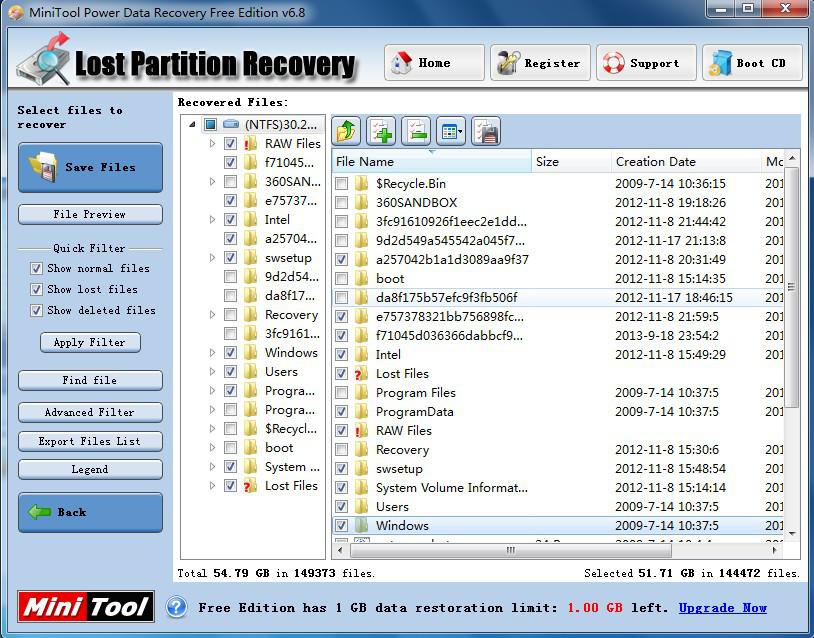Expand Windows node in tree

tap(212, 352)
